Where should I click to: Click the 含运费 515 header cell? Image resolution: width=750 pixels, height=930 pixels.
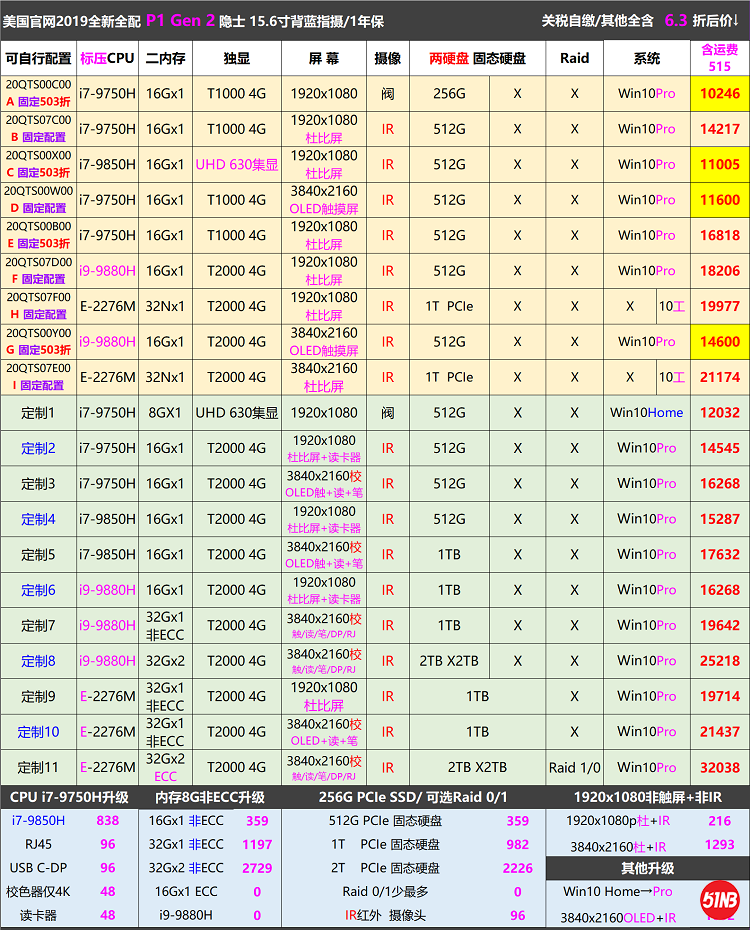click(719, 58)
